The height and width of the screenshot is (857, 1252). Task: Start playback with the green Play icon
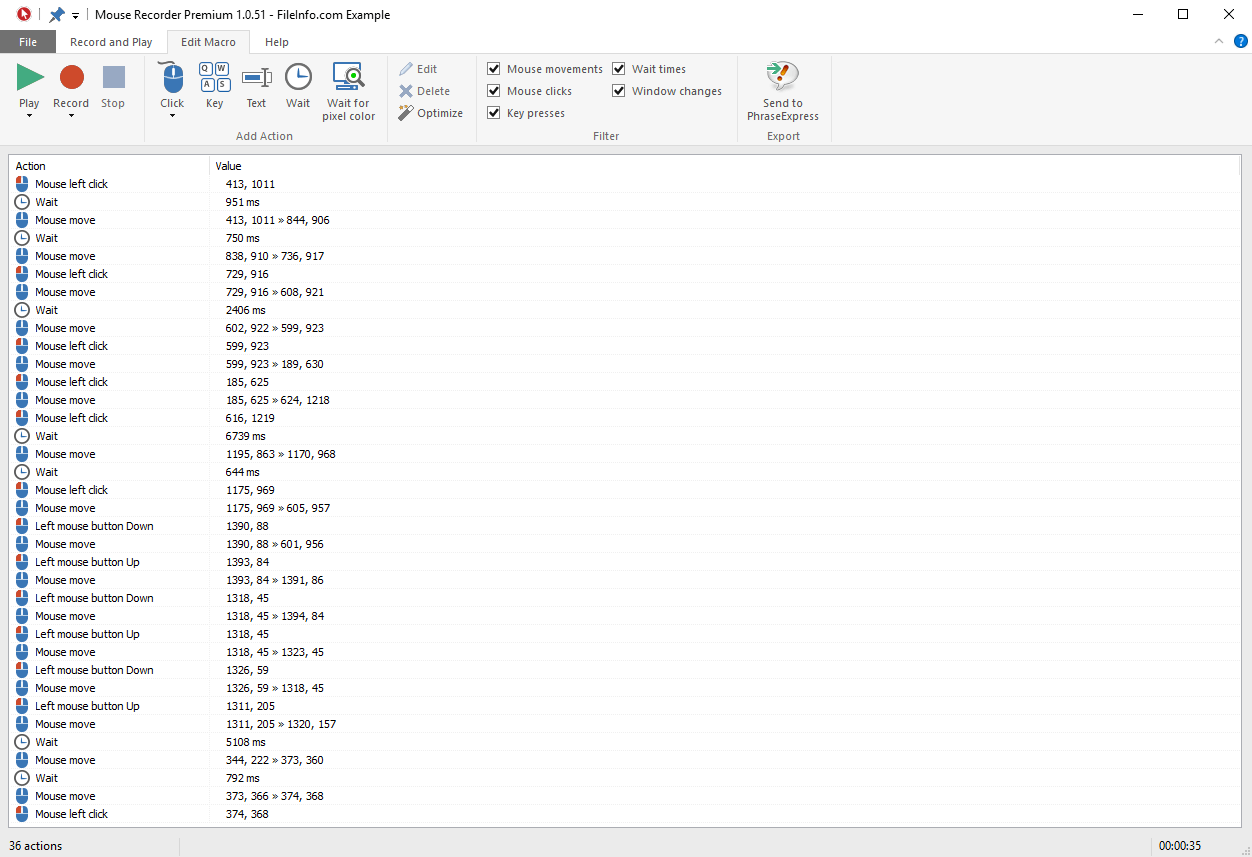[30, 78]
